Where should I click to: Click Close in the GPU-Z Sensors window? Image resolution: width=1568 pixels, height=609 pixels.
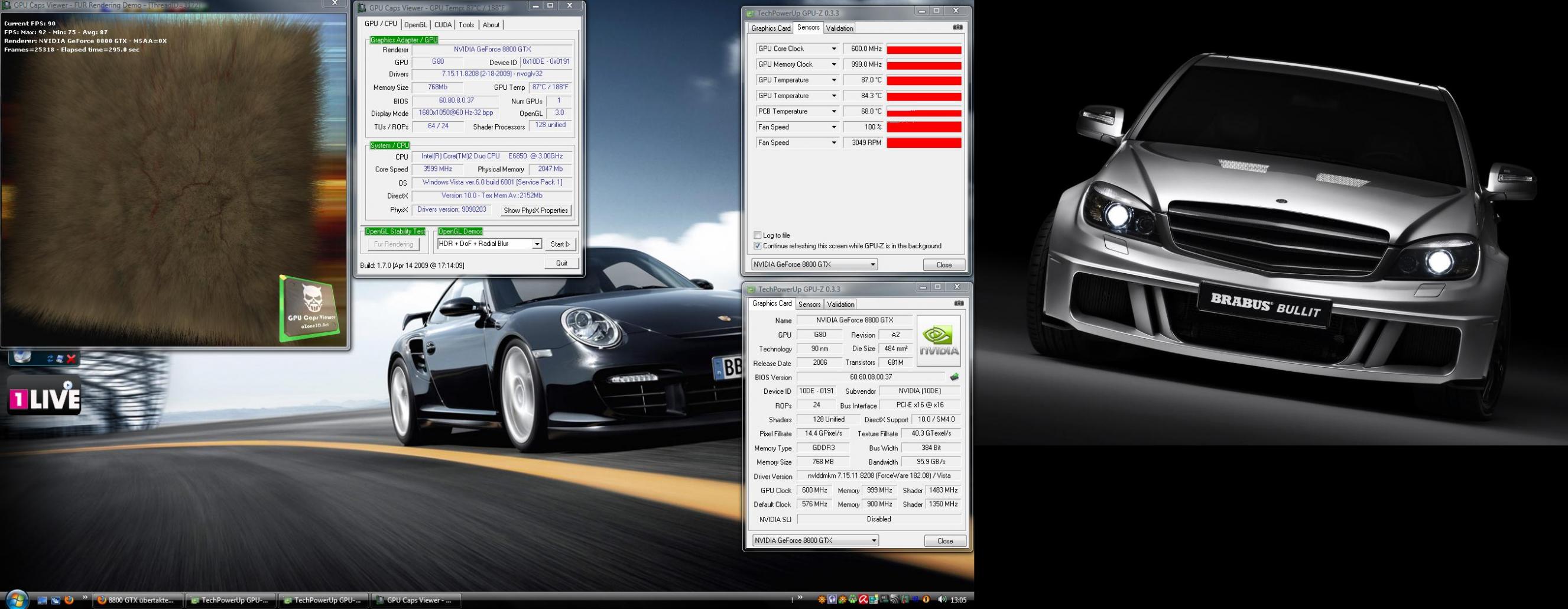[944, 265]
